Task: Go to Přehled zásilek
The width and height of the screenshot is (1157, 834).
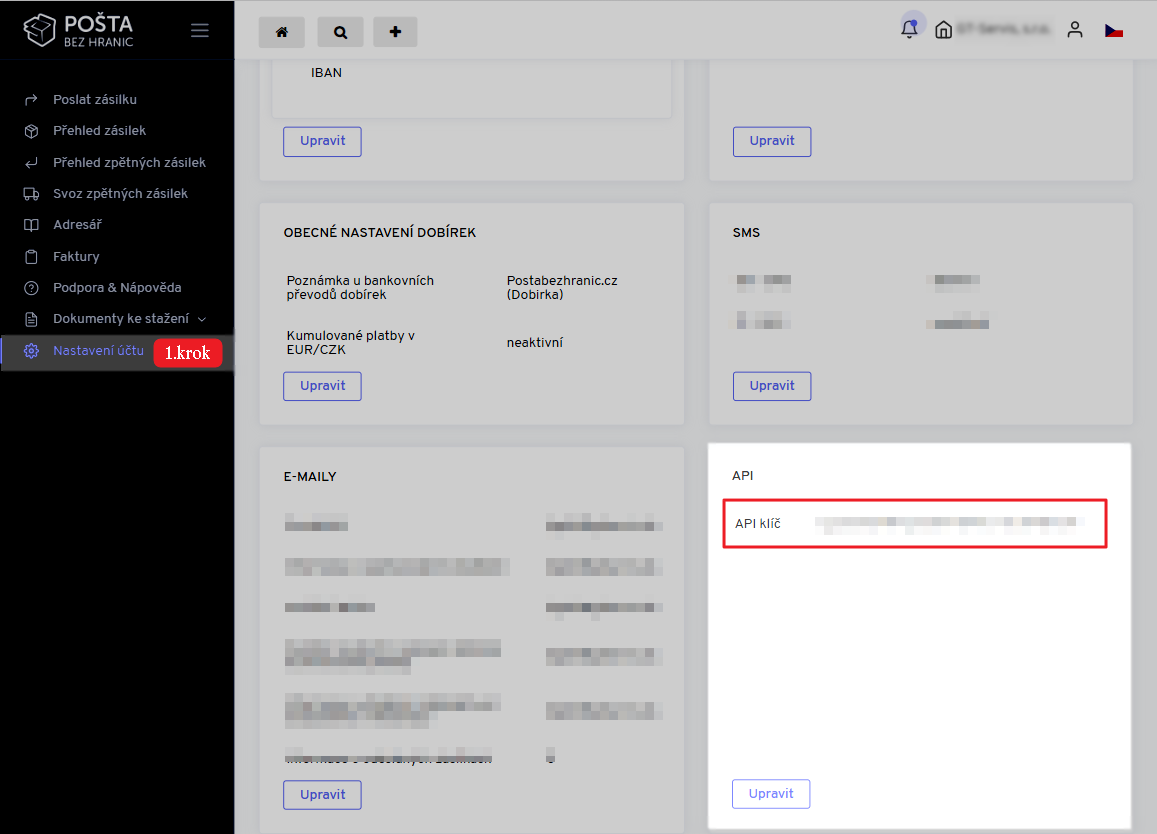Action: (99, 131)
